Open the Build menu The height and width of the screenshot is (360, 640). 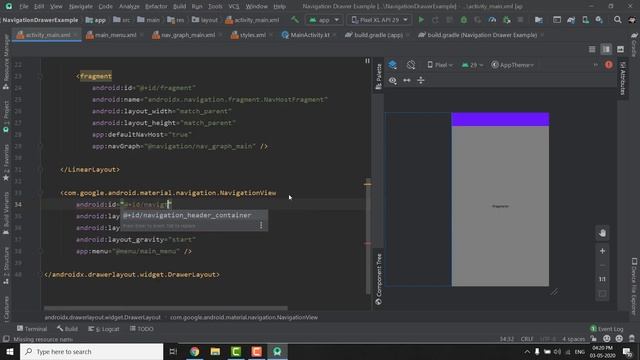point(179,6)
